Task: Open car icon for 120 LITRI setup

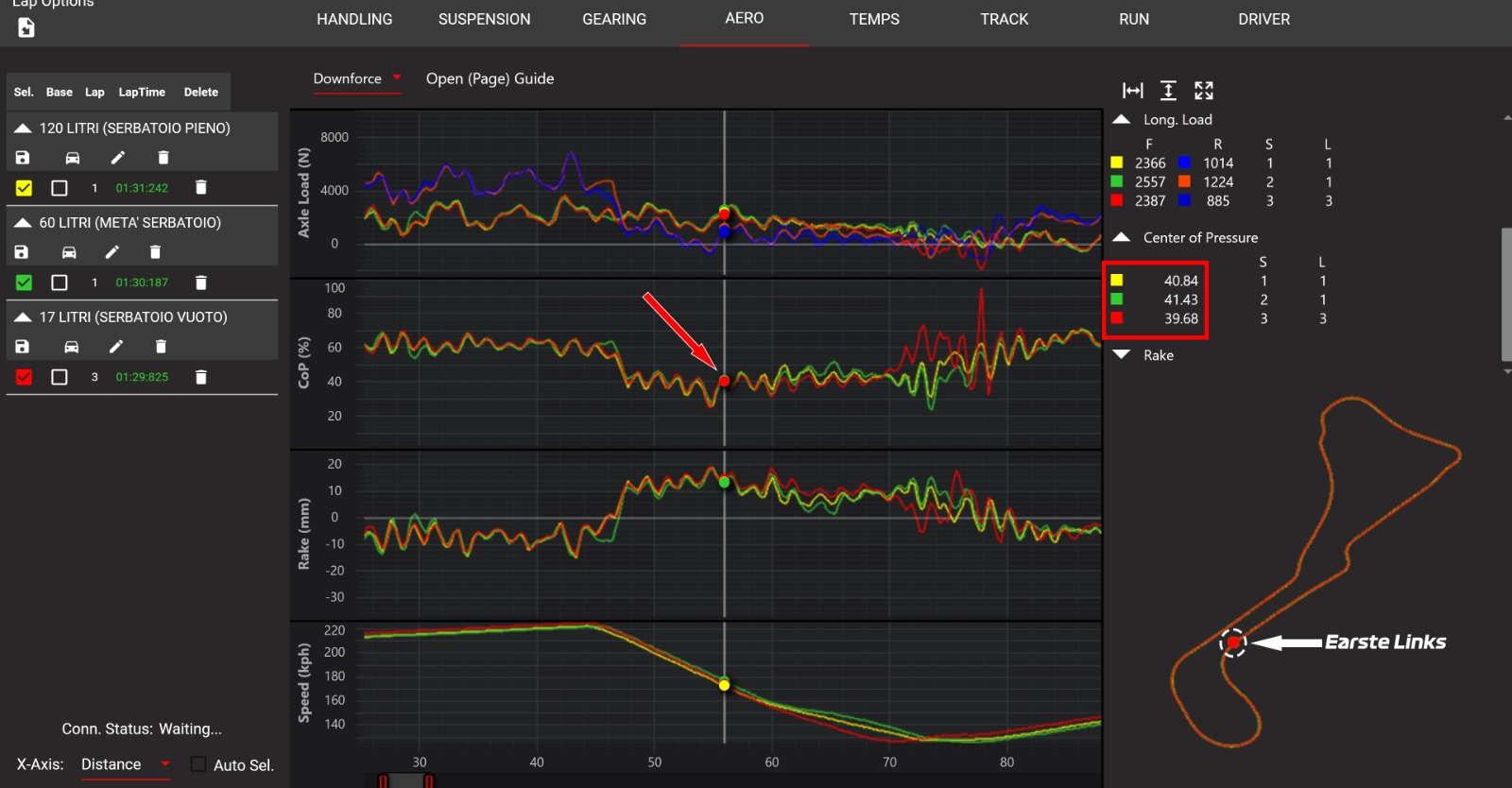Action: [x=72, y=158]
